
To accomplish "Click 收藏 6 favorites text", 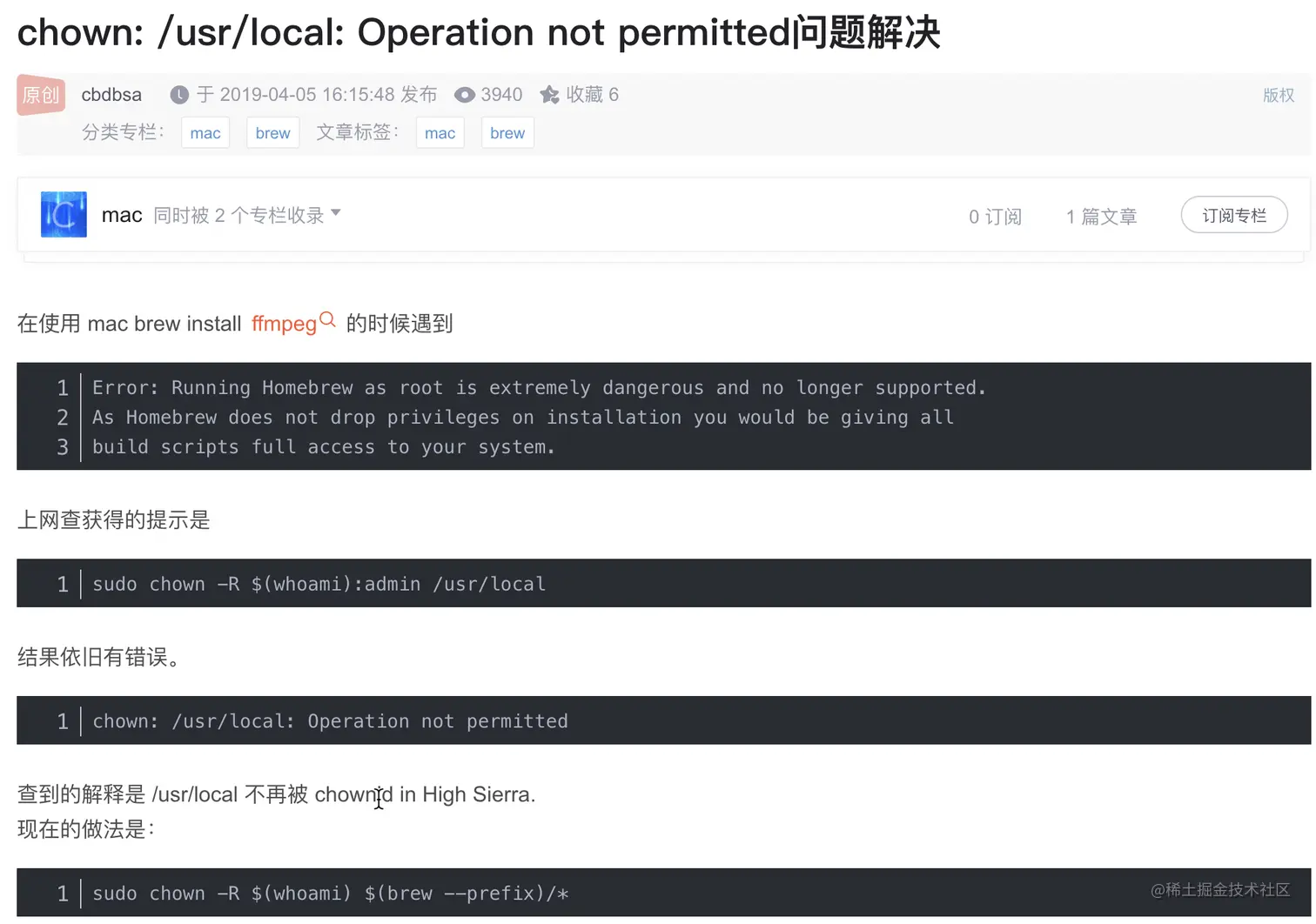I will 592,95.
